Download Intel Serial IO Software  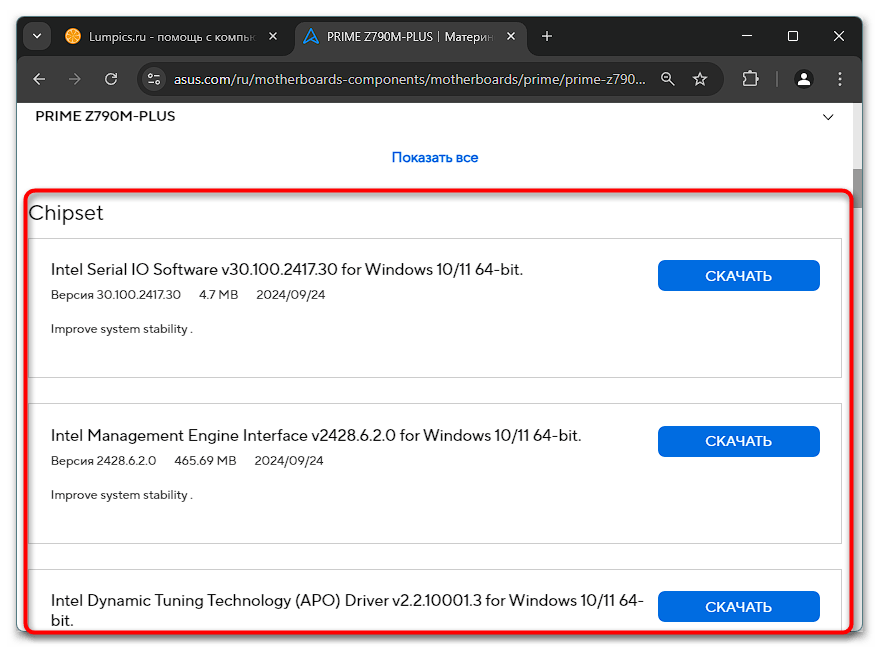738,275
